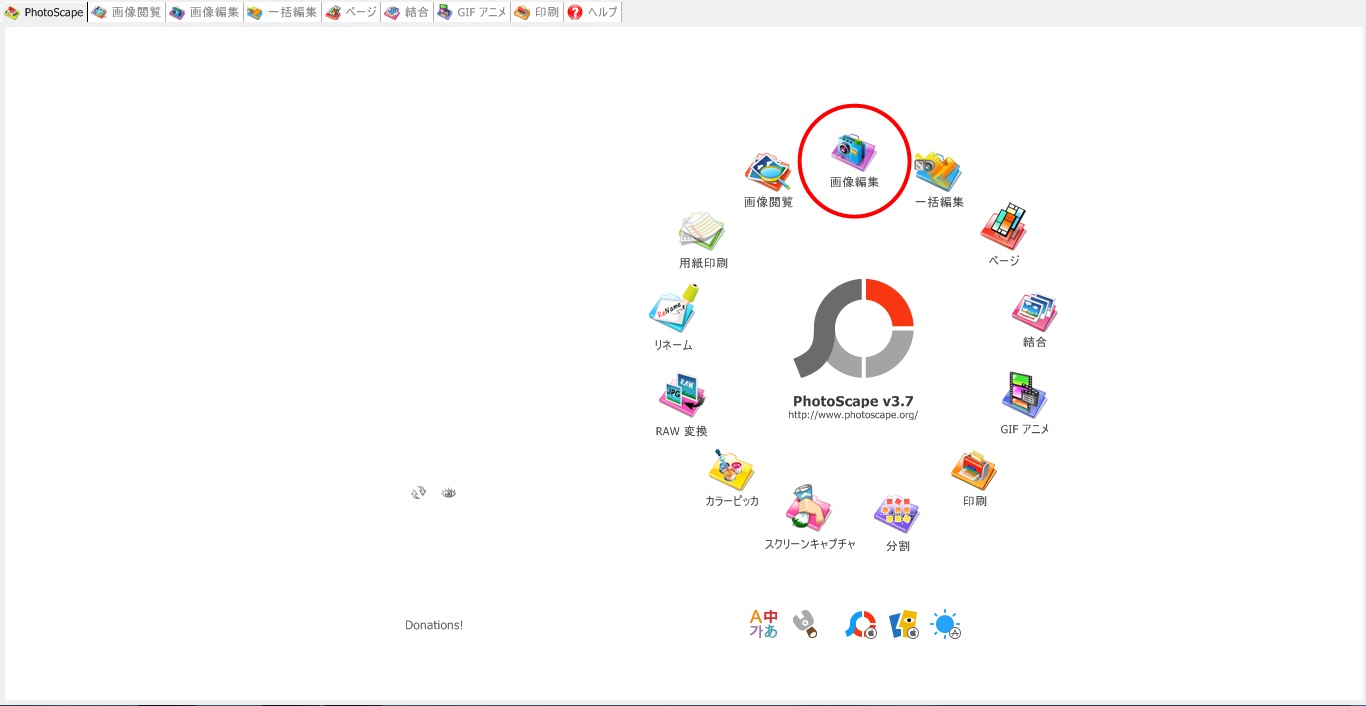Click the language selection icon (A中가あ)
Image resolution: width=1366 pixels, height=706 pixels.
763,625
